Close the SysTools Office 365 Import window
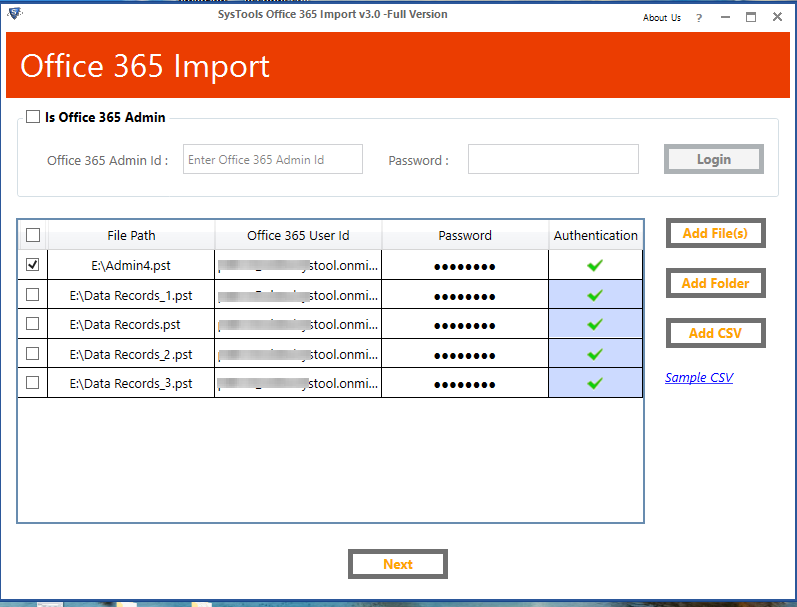Screen dimensions: 797x607 (x=777, y=17)
